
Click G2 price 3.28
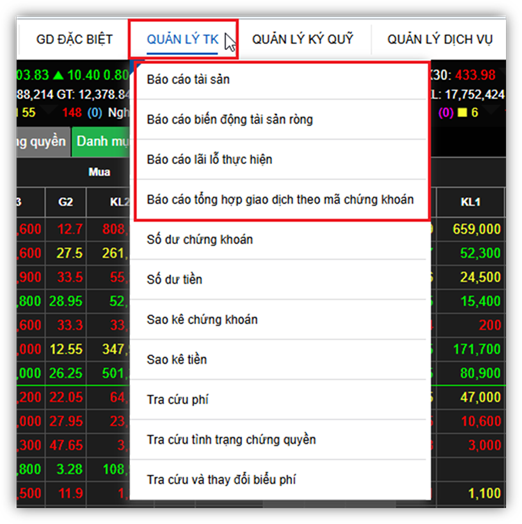click(70, 470)
